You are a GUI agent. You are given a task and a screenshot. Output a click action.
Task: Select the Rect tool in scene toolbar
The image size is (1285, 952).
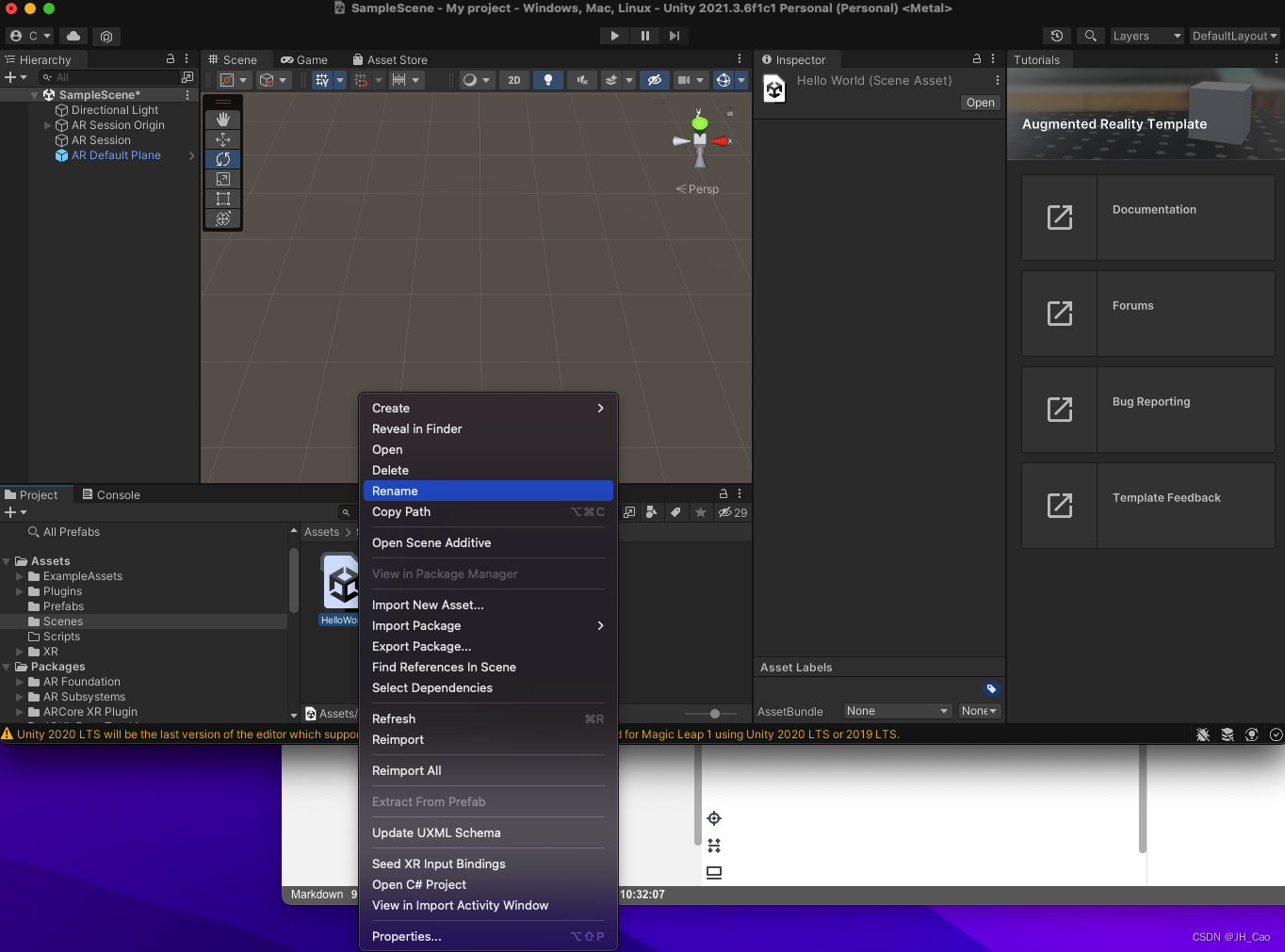223,199
